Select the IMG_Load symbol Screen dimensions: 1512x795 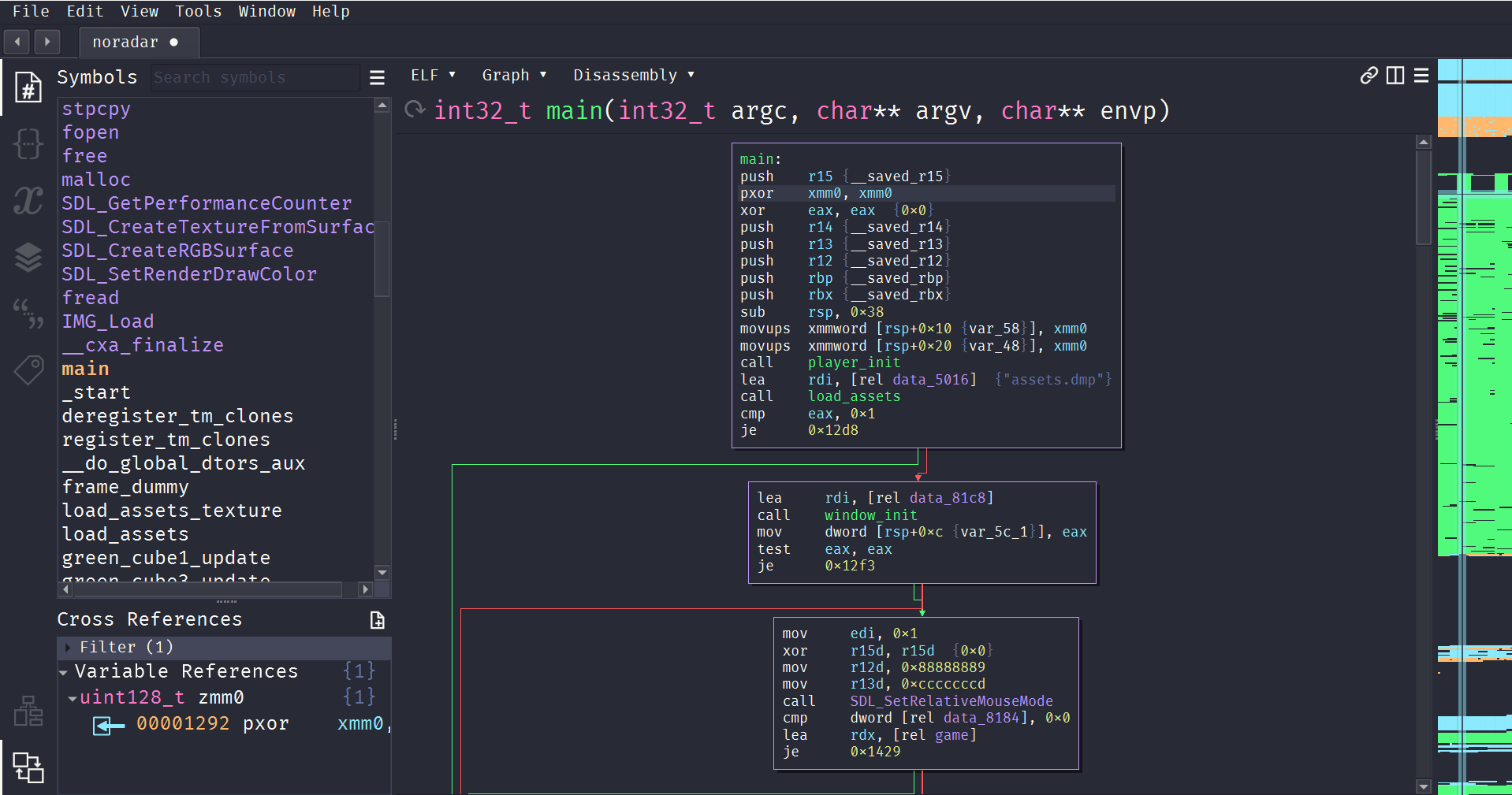coord(108,321)
